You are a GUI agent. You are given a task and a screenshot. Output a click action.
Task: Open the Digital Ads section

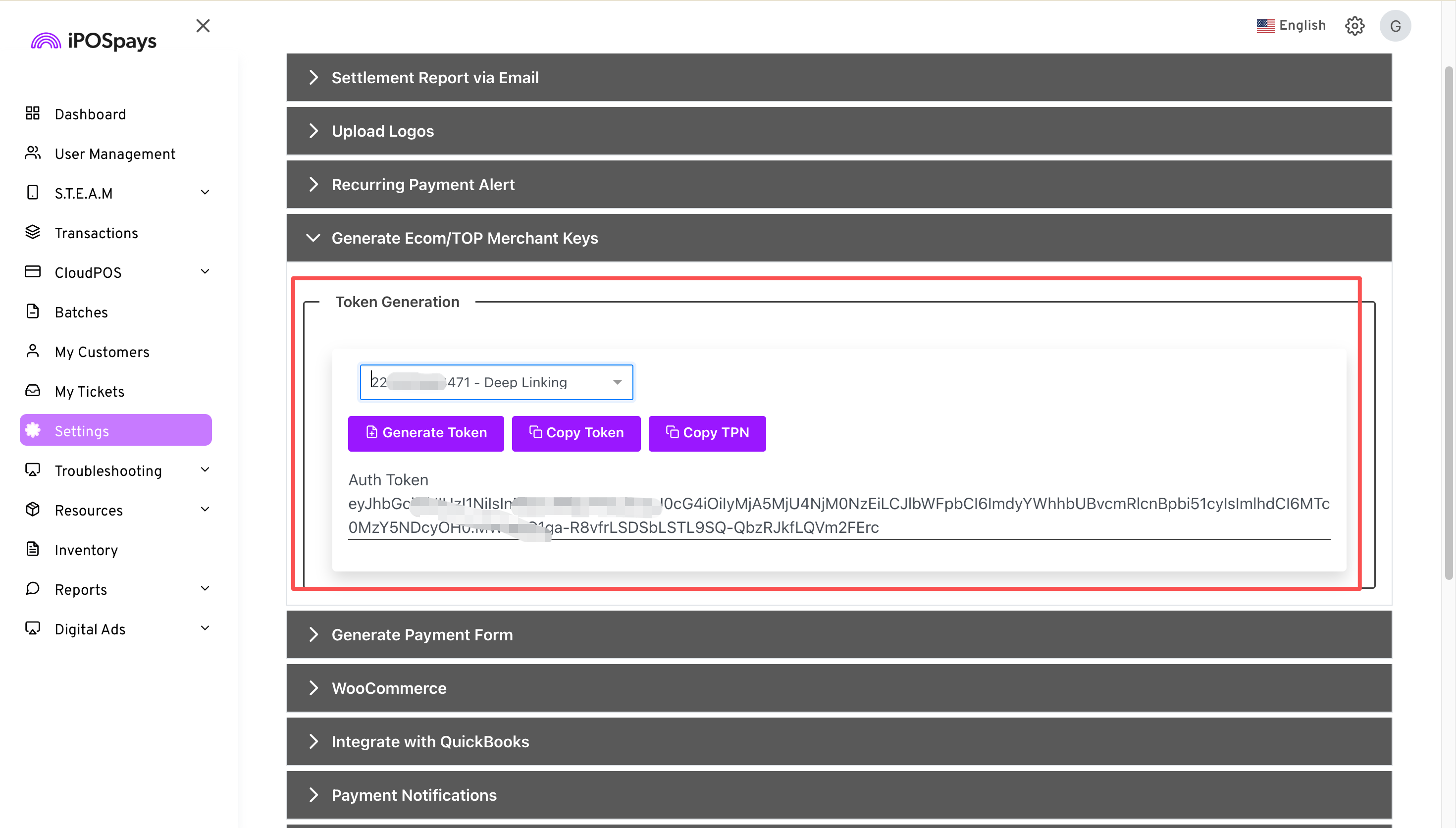tap(90, 629)
